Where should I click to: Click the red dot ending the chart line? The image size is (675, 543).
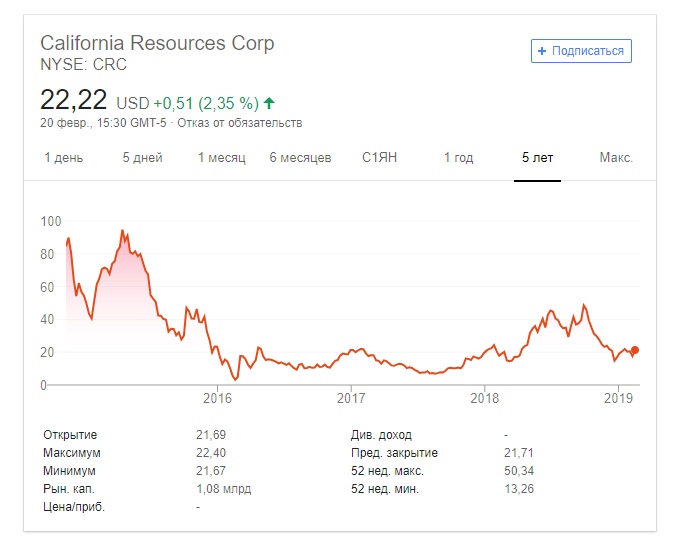coord(634,350)
